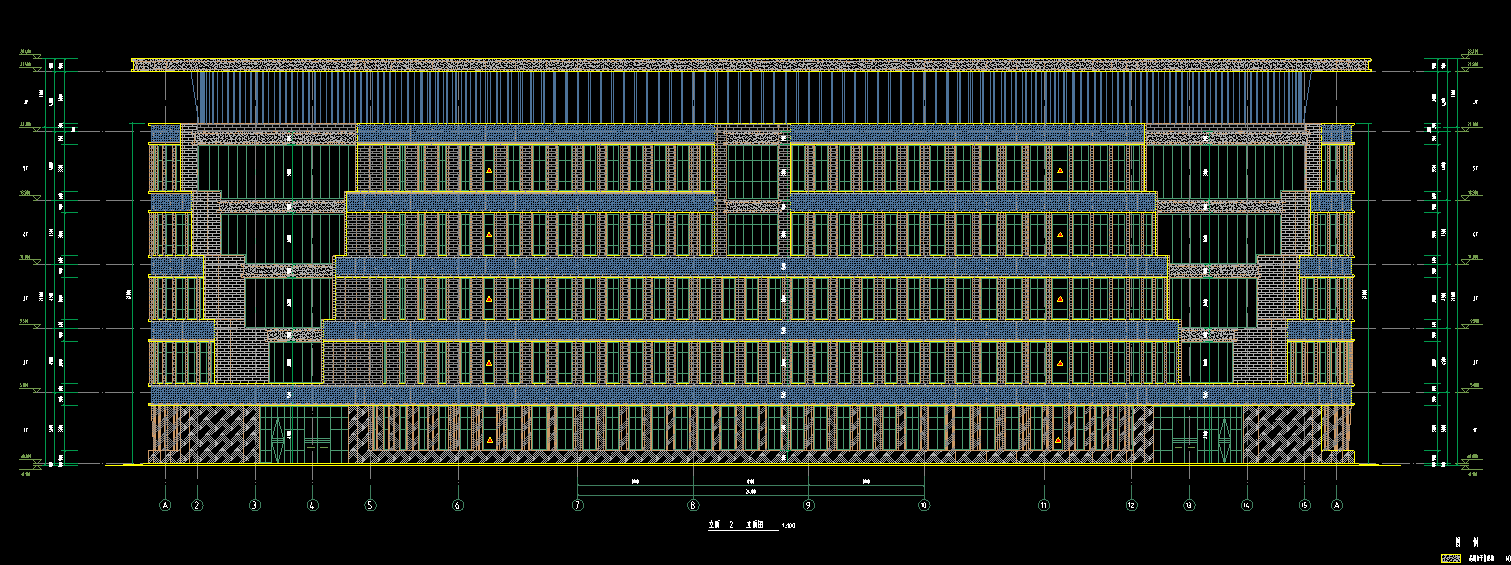The image size is (1511, 565).
Task: Click ground-floor orange triangle marker on right side
Action: pos(1058,440)
